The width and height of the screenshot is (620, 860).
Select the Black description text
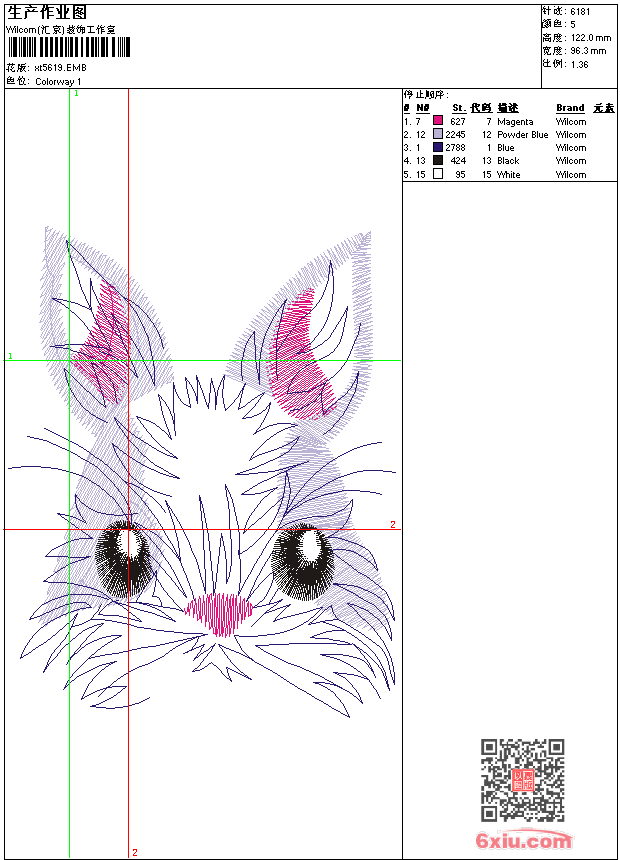click(x=508, y=161)
